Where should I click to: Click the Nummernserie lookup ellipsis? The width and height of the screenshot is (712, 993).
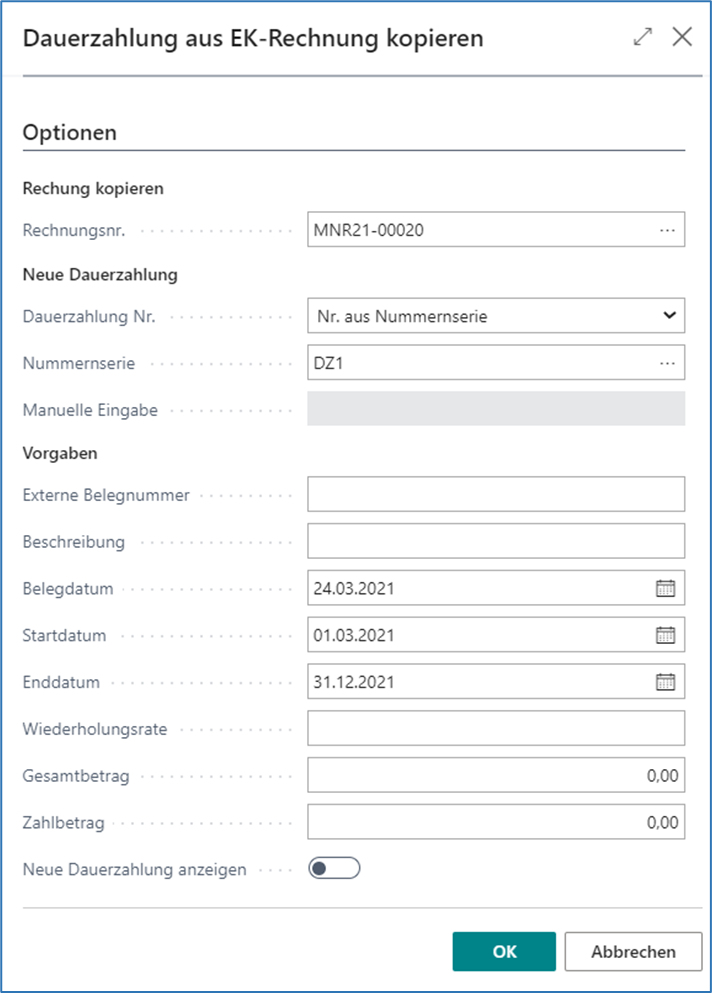point(667,363)
